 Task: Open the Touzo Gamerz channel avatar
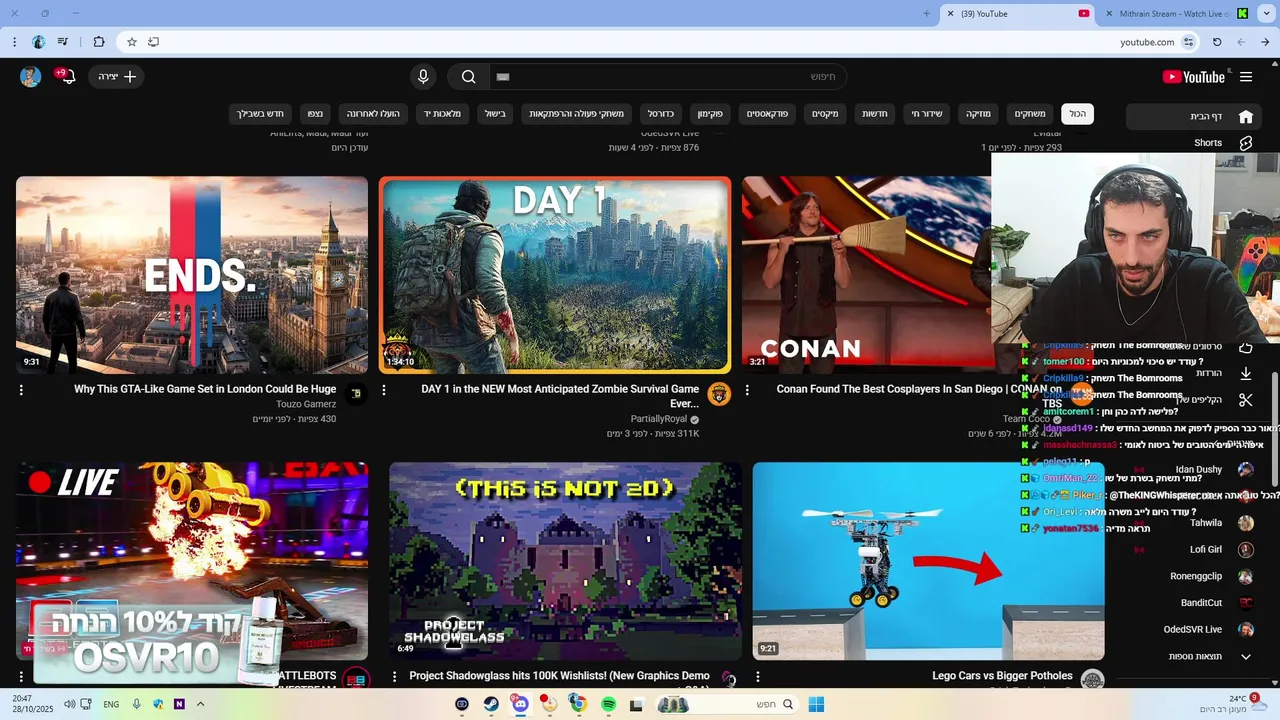(x=356, y=394)
